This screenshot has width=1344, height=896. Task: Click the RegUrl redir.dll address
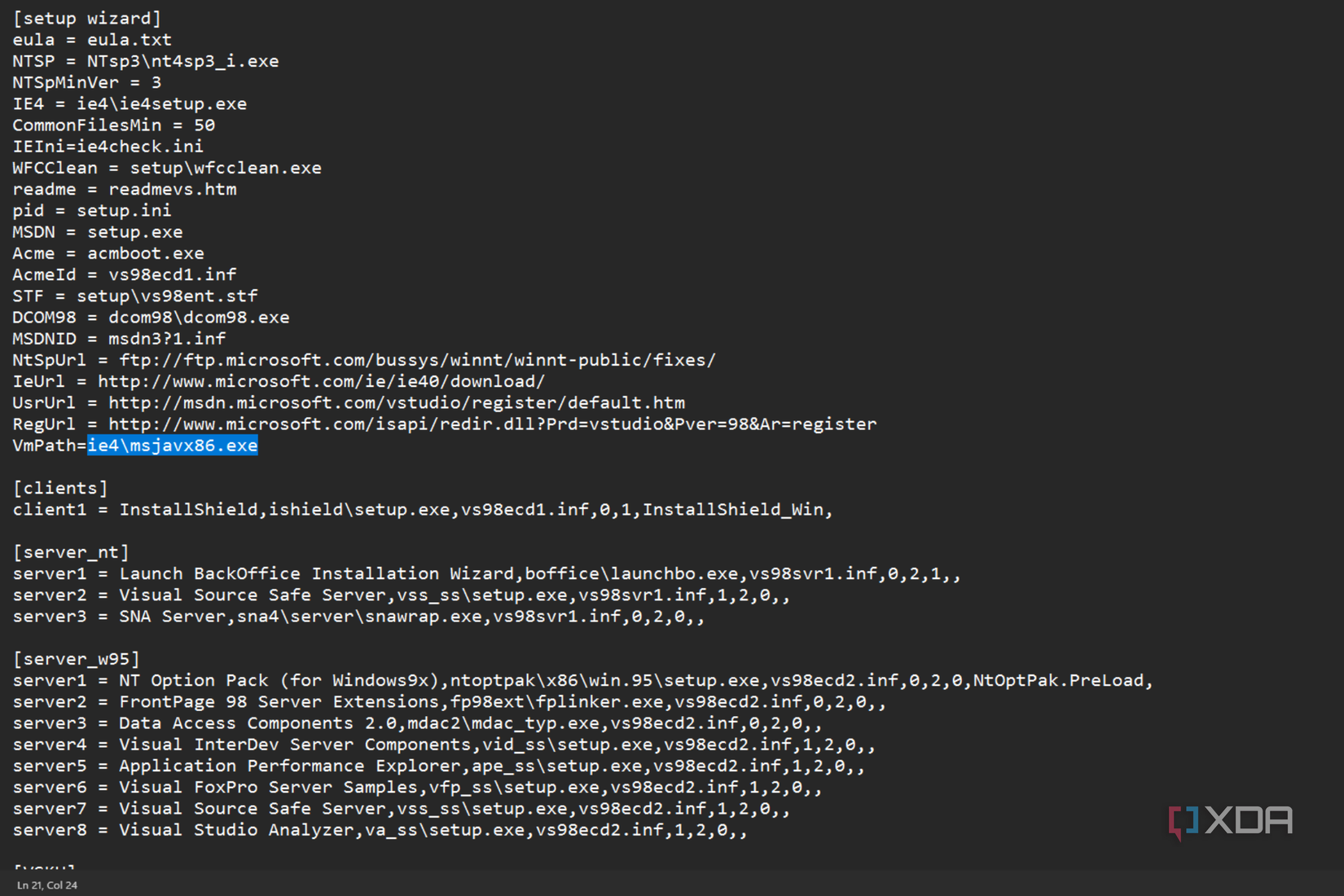click(x=492, y=424)
